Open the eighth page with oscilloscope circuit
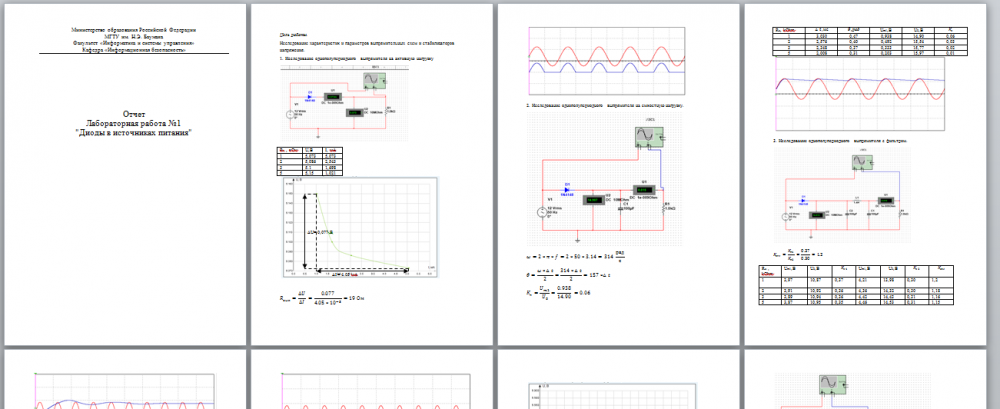This screenshot has width=1000, height=409. 867,379
